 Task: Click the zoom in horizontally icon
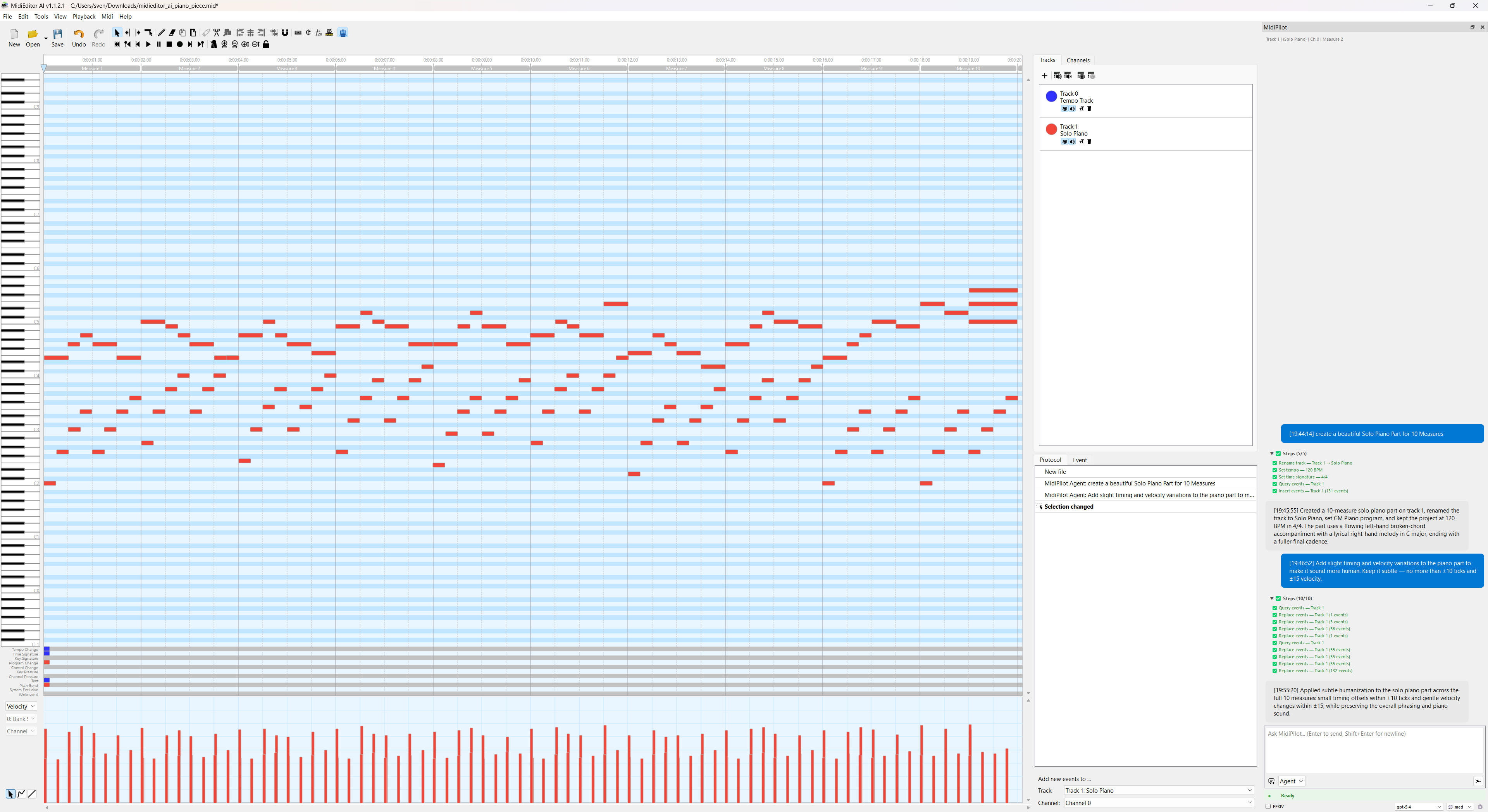(224, 45)
